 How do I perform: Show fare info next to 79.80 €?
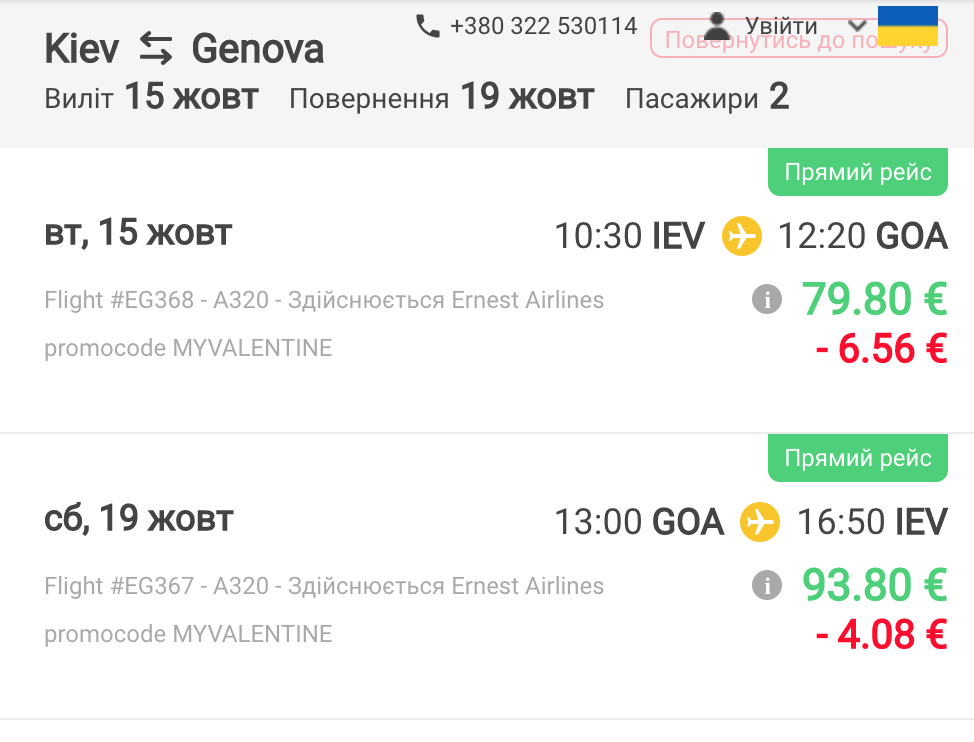[x=767, y=299]
